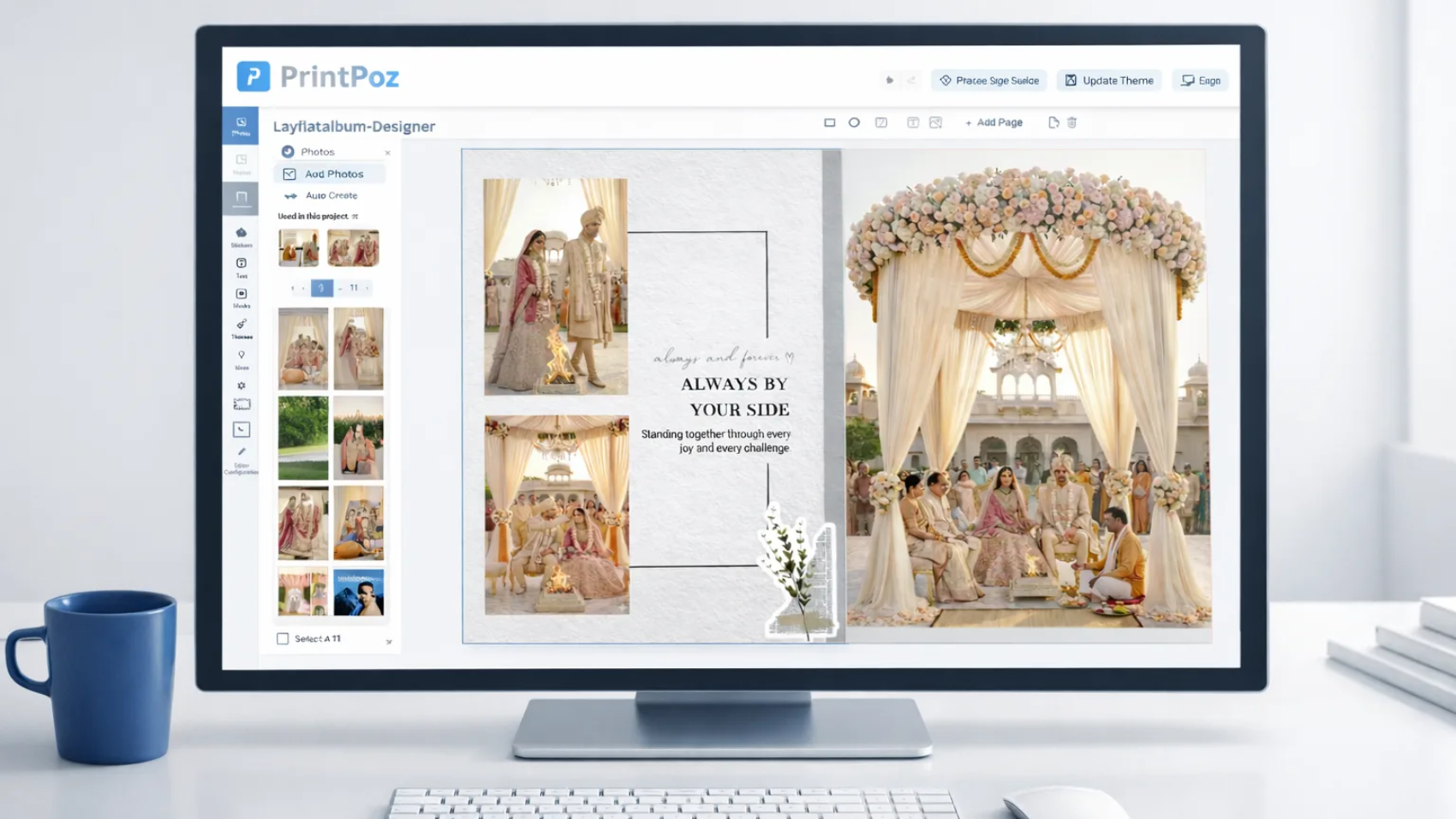Switch to the Photos tab in the sidebar

tap(242, 126)
